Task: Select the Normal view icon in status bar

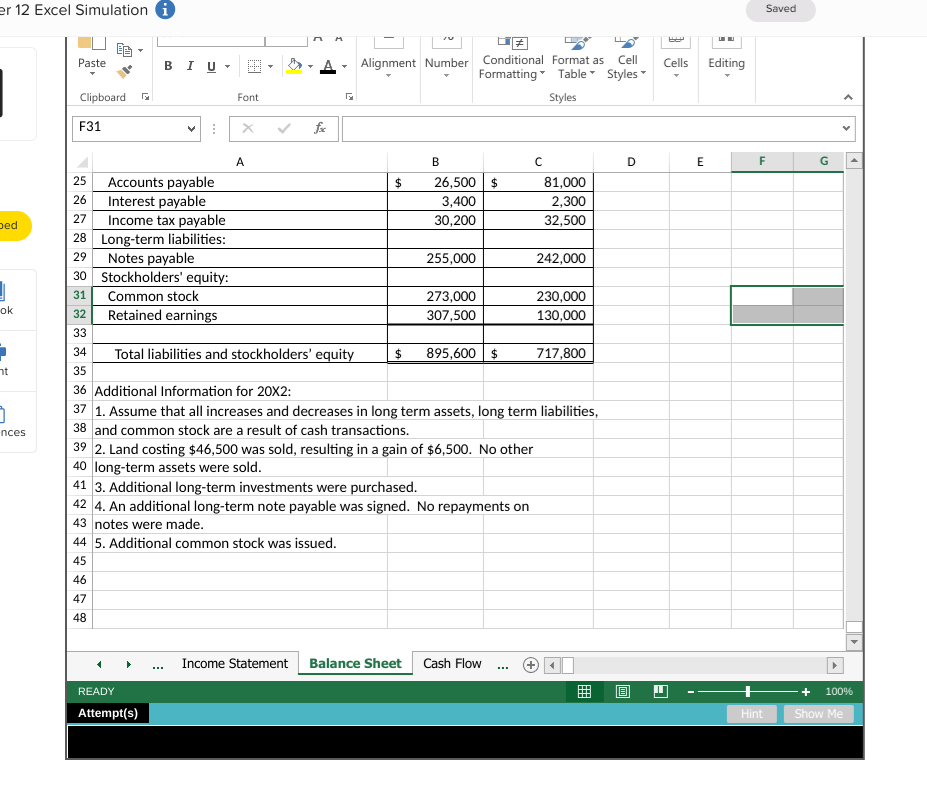Action: pyautogui.click(x=583, y=691)
